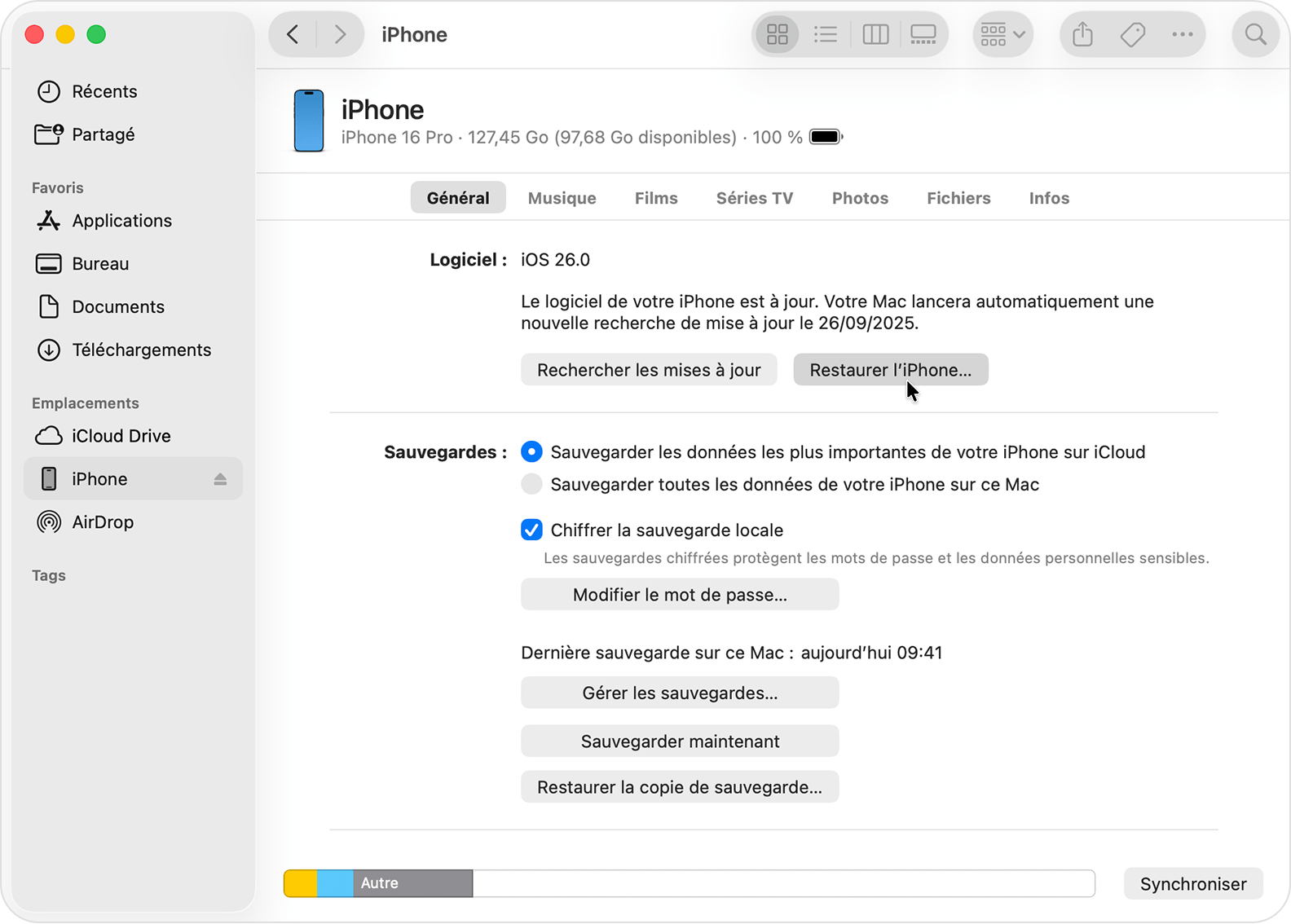Select backup to iCloud radio option
The image size is (1291, 924).
pos(531,452)
